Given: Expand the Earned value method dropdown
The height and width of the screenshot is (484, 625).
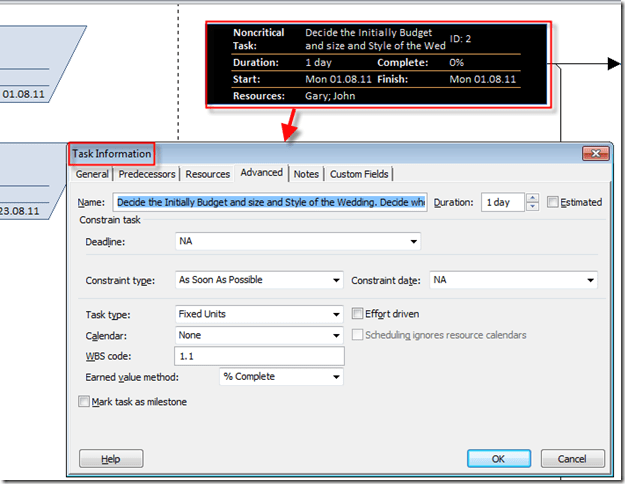Looking at the screenshot, I should [x=336, y=377].
